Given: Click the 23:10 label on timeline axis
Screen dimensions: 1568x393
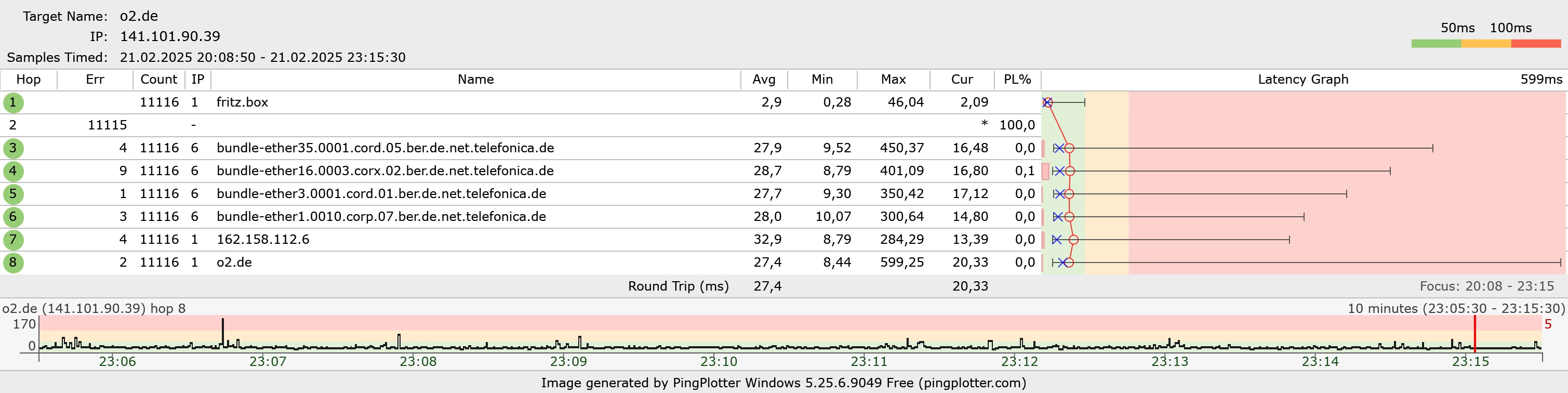Looking at the screenshot, I should (x=718, y=361).
